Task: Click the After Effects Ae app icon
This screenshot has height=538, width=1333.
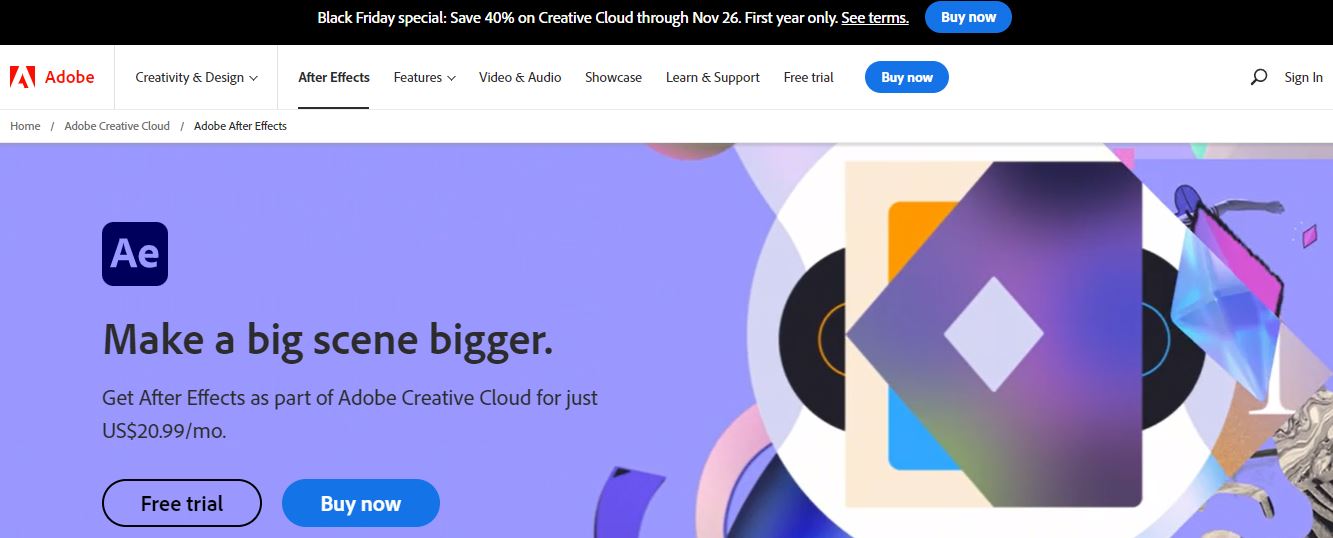Action: click(x=135, y=254)
